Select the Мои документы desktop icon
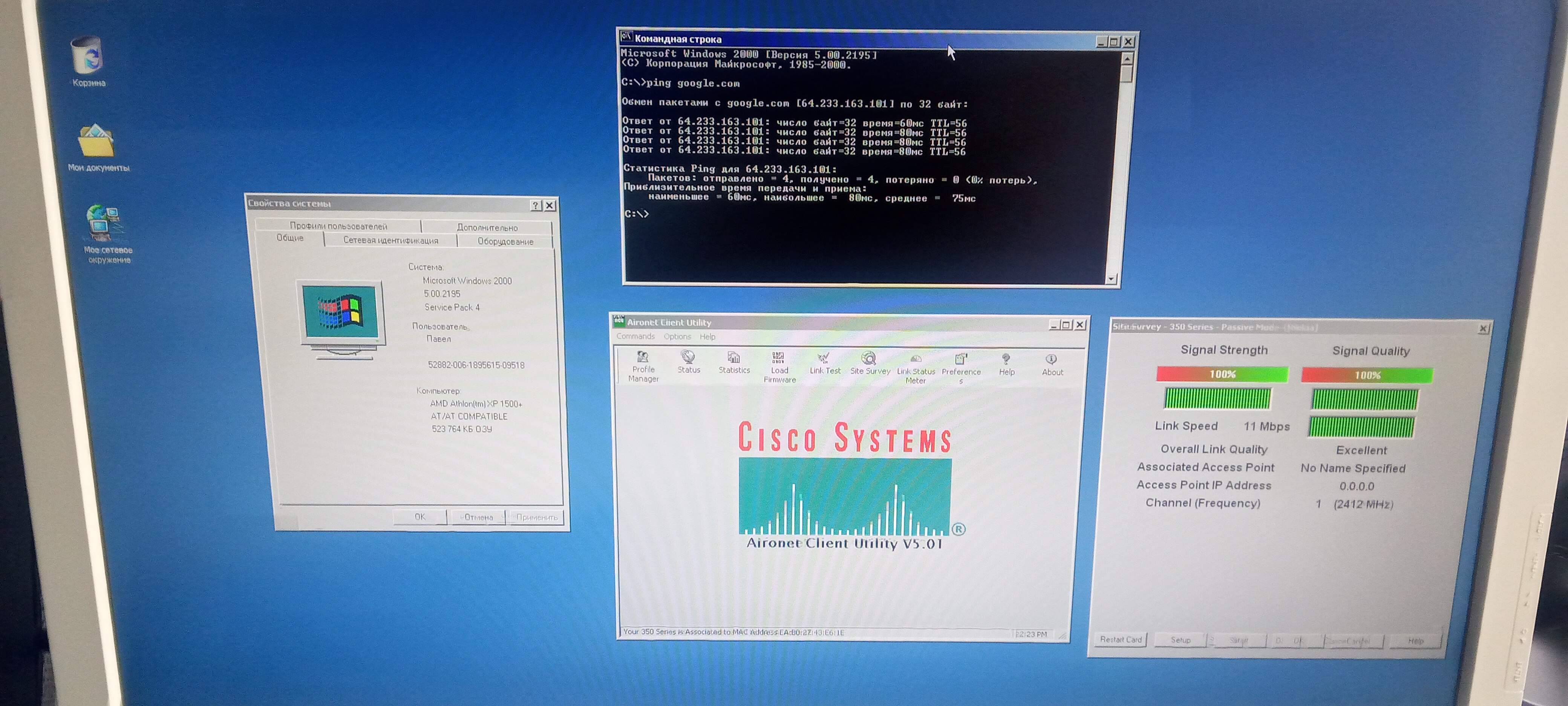The width and height of the screenshot is (1568, 706). [x=98, y=148]
